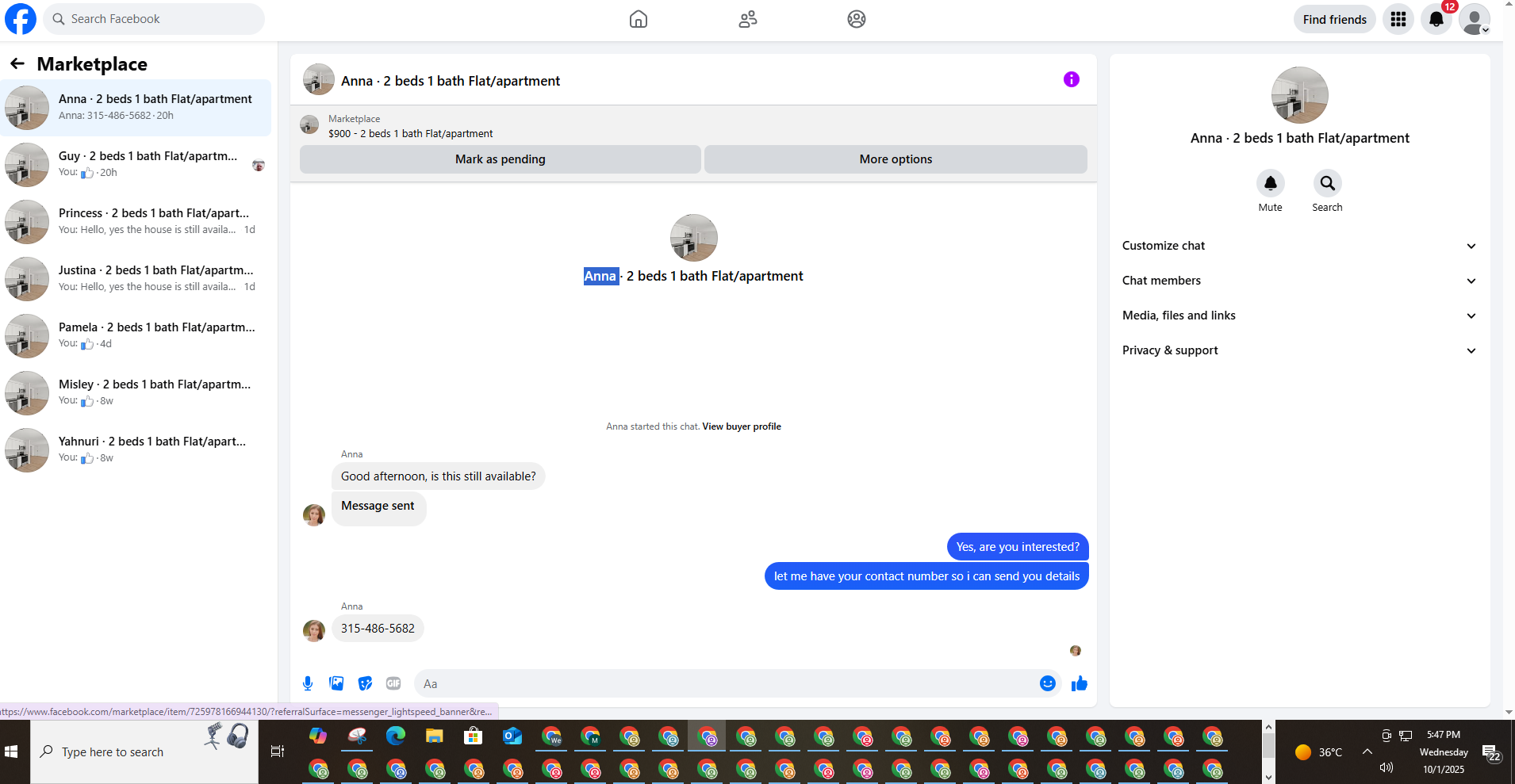Record a voice clip with microphone icon

(x=308, y=683)
